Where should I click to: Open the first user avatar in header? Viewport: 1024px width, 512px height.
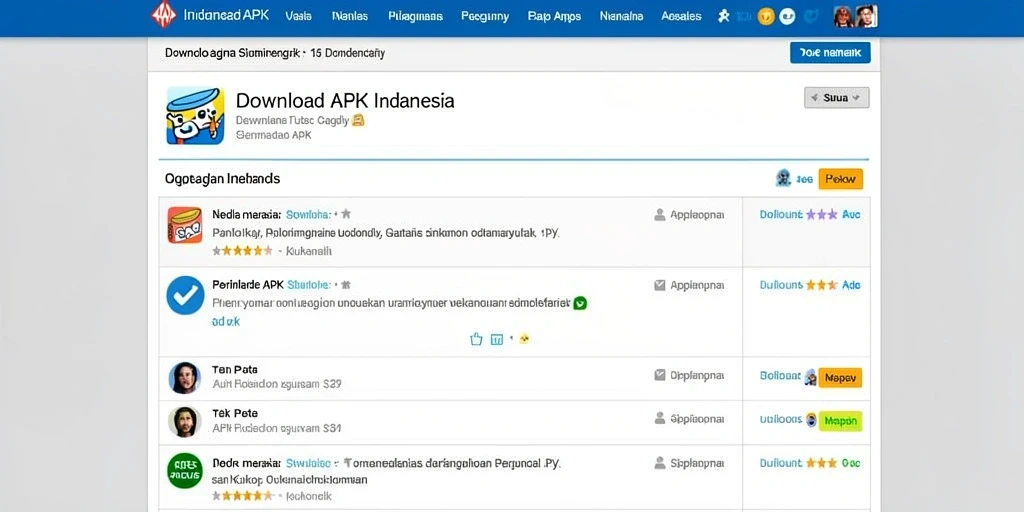843,16
